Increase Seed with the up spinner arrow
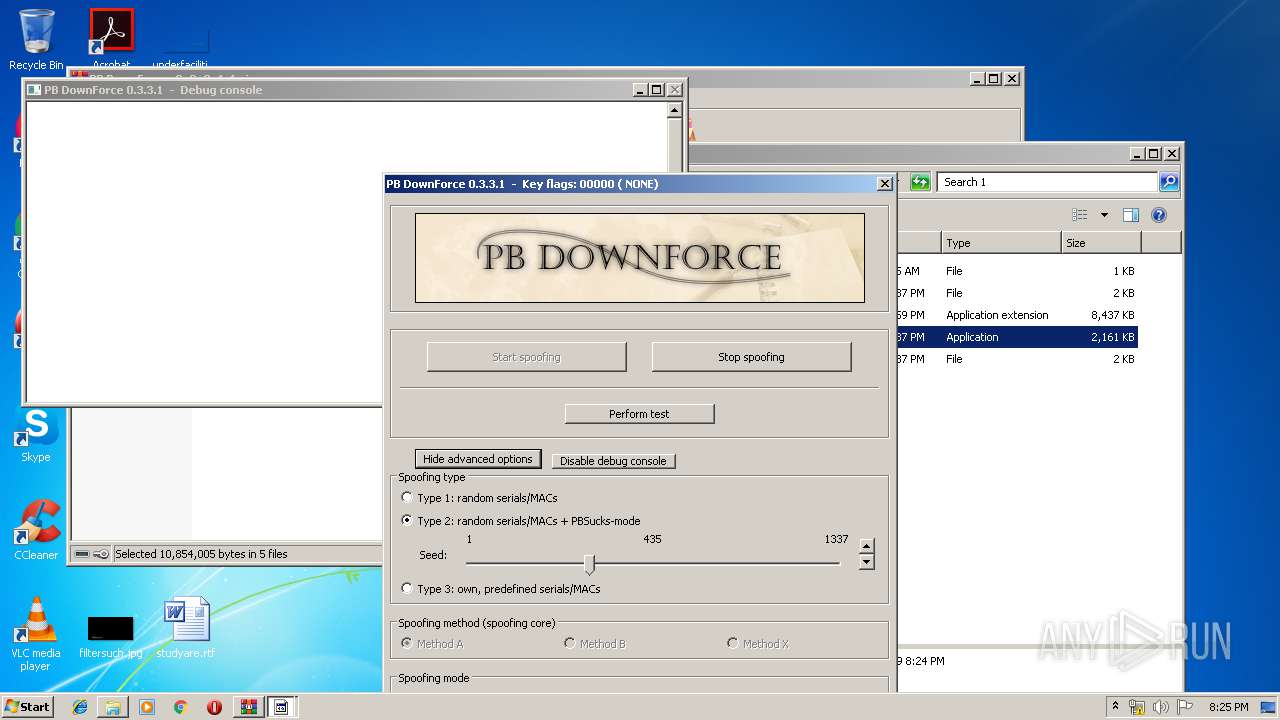Image resolution: width=1280 pixels, height=720 pixels. 867,546
